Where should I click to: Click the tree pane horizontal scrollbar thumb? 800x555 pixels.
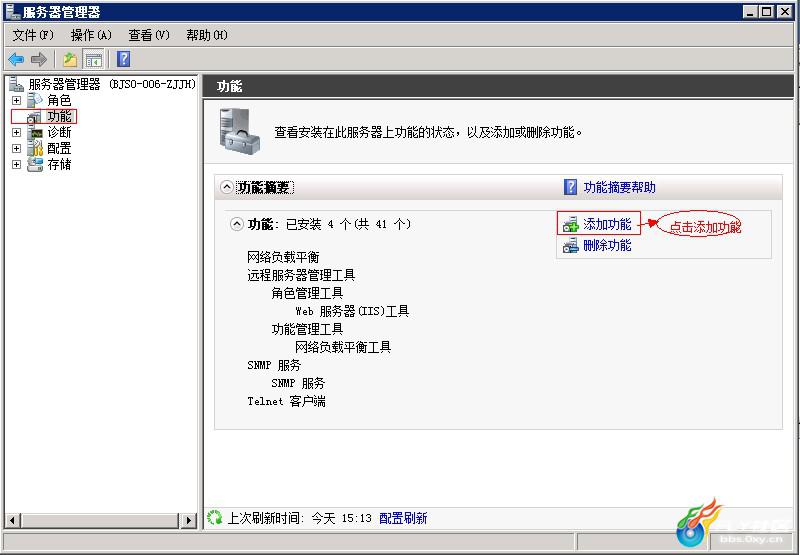click(99, 520)
